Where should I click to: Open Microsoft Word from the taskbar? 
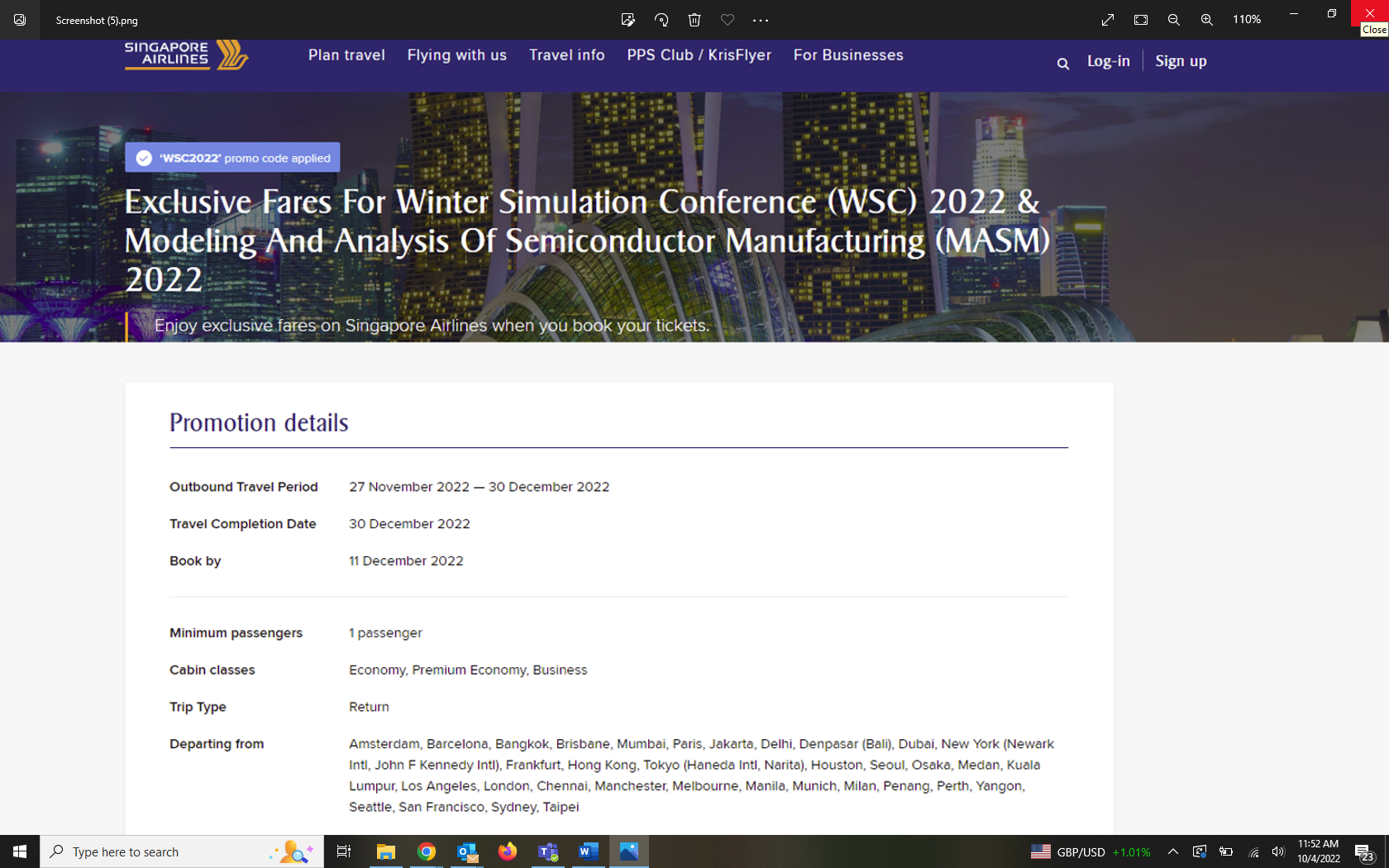589,851
